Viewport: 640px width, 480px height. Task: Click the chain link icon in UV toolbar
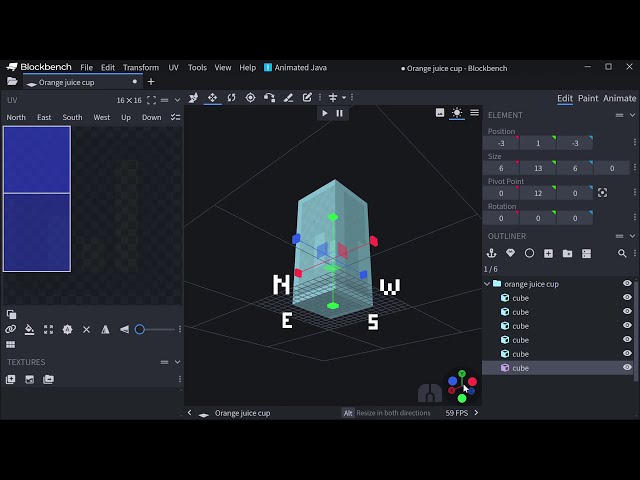[10, 329]
